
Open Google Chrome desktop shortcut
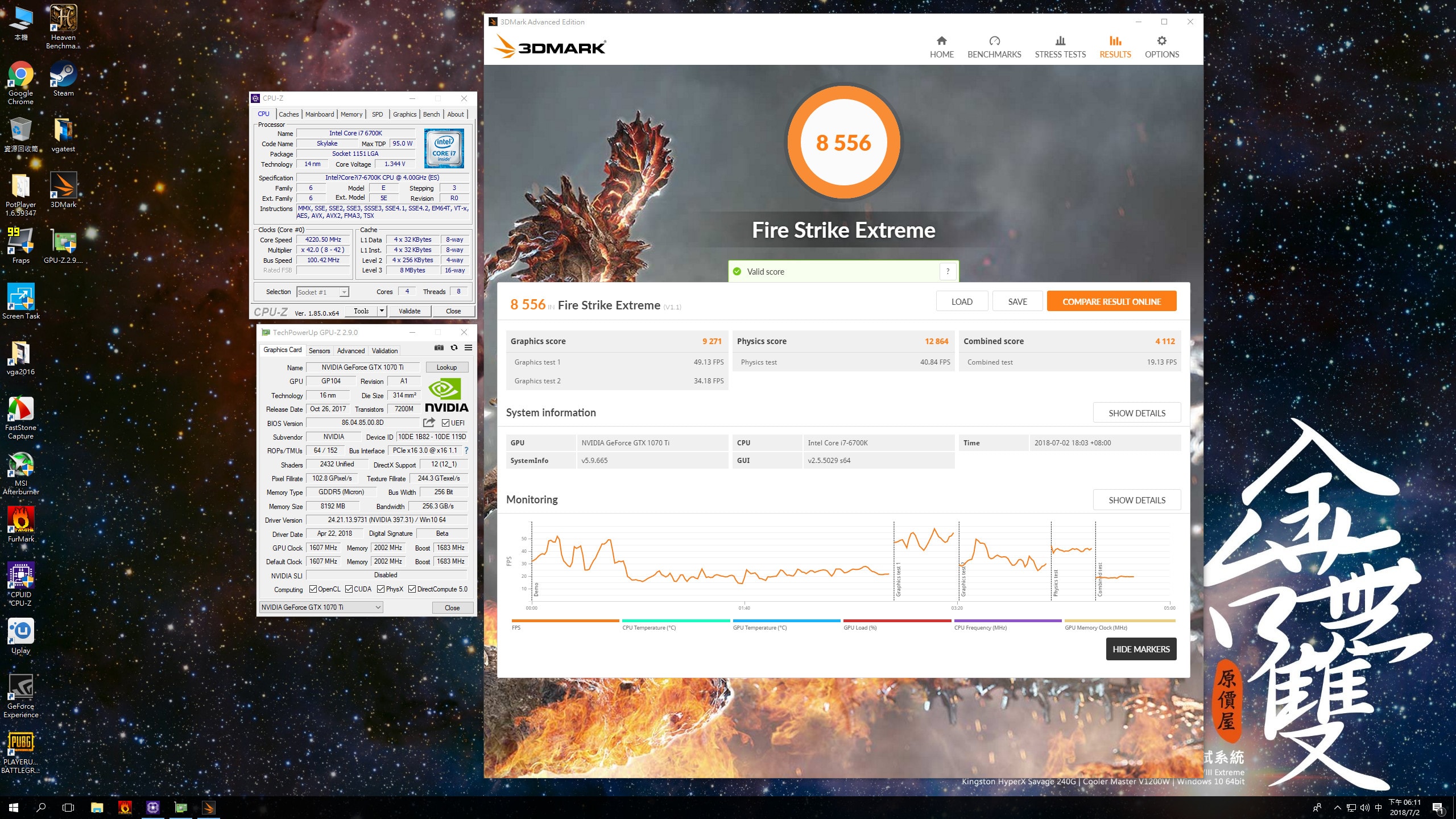tap(20, 83)
